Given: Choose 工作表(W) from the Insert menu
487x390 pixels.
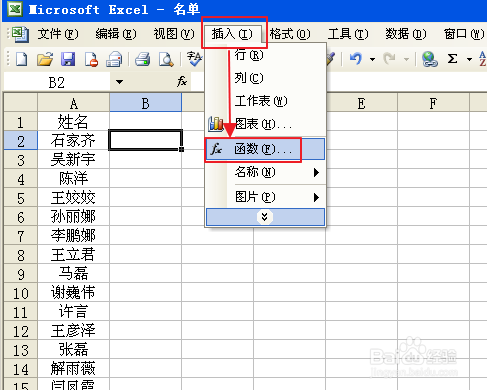Looking at the screenshot, I should (265, 101).
